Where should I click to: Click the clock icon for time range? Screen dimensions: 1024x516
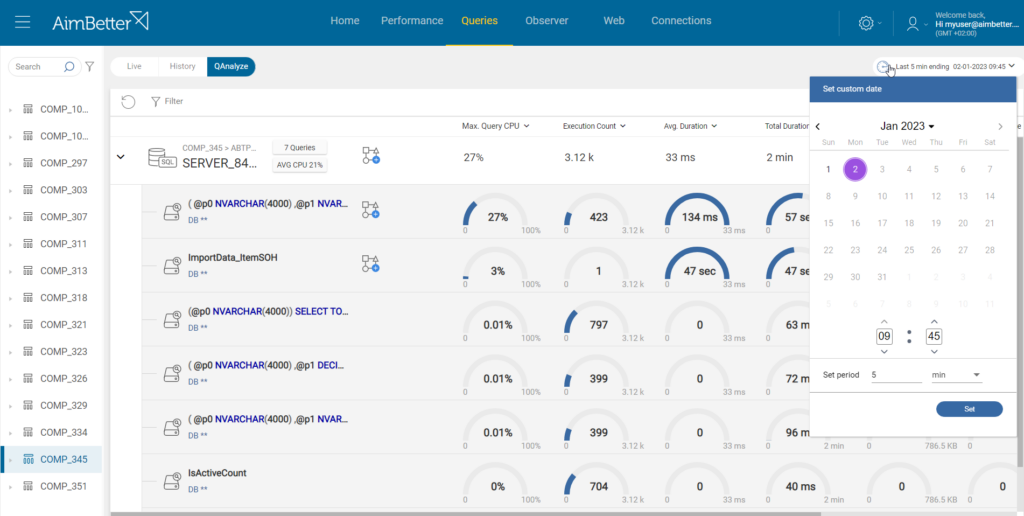pos(883,66)
